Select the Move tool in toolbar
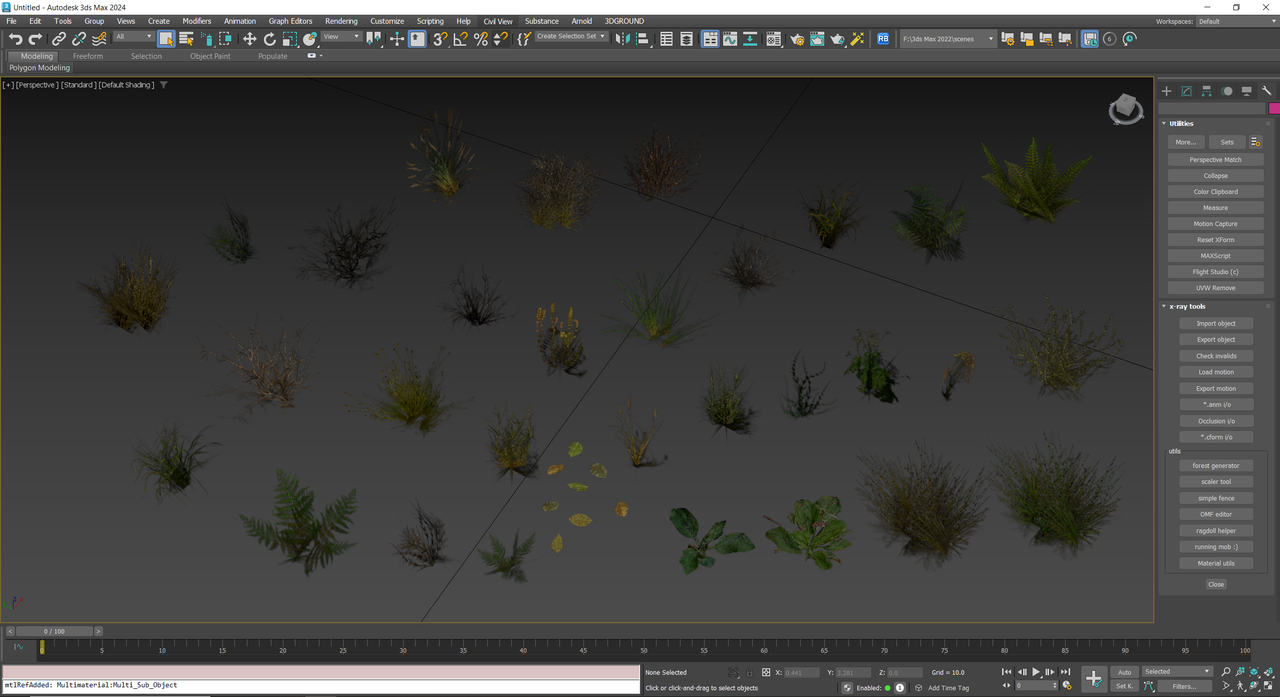Viewport: 1280px width, 697px height. [249, 39]
